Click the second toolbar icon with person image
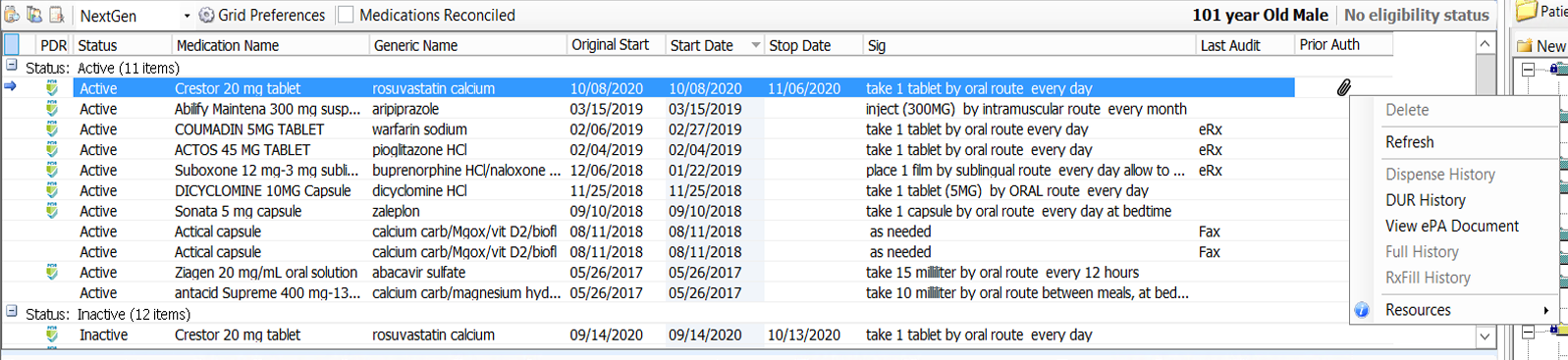1568x360 pixels. pyautogui.click(x=34, y=15)
